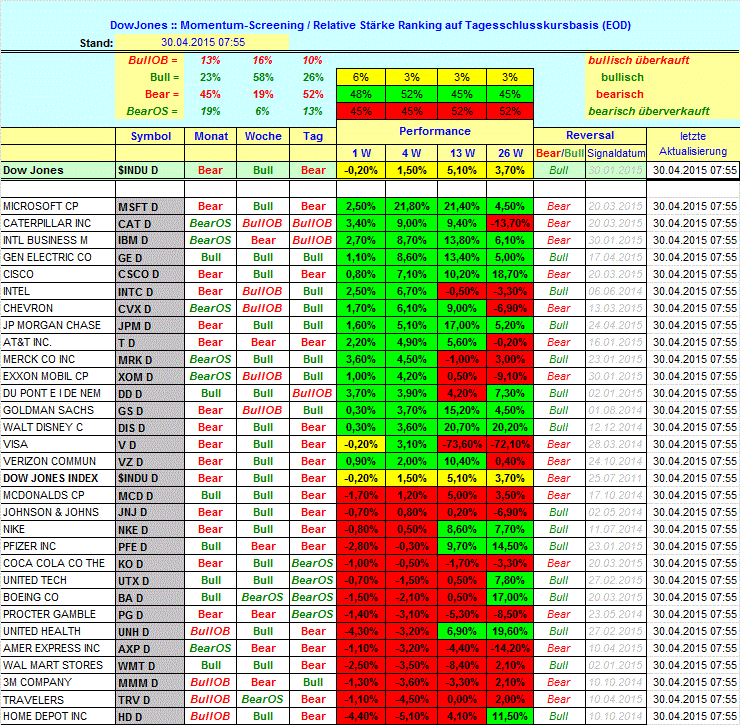The image size is (740, 725).
Task: Click JP Morgan's 13 W value 17,00%
Action: pyautogui.click(x=462, y=325)
